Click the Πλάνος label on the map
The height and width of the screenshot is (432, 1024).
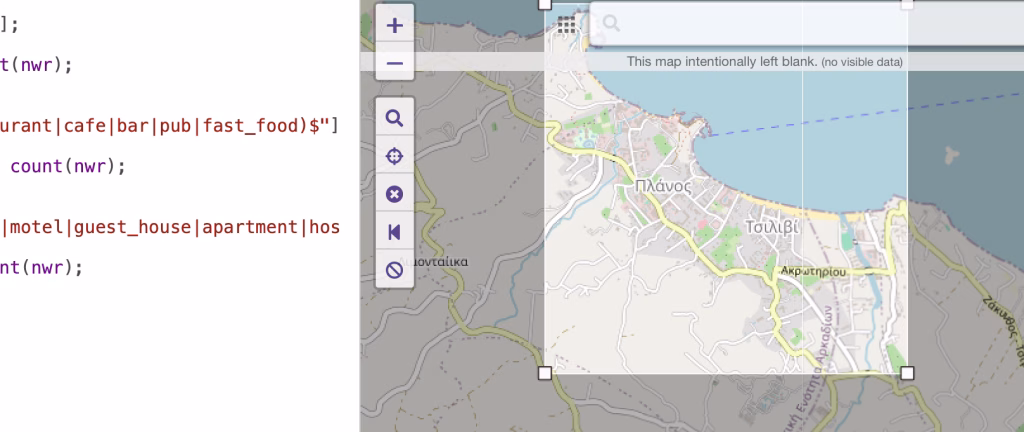click(x=663, y=186)
